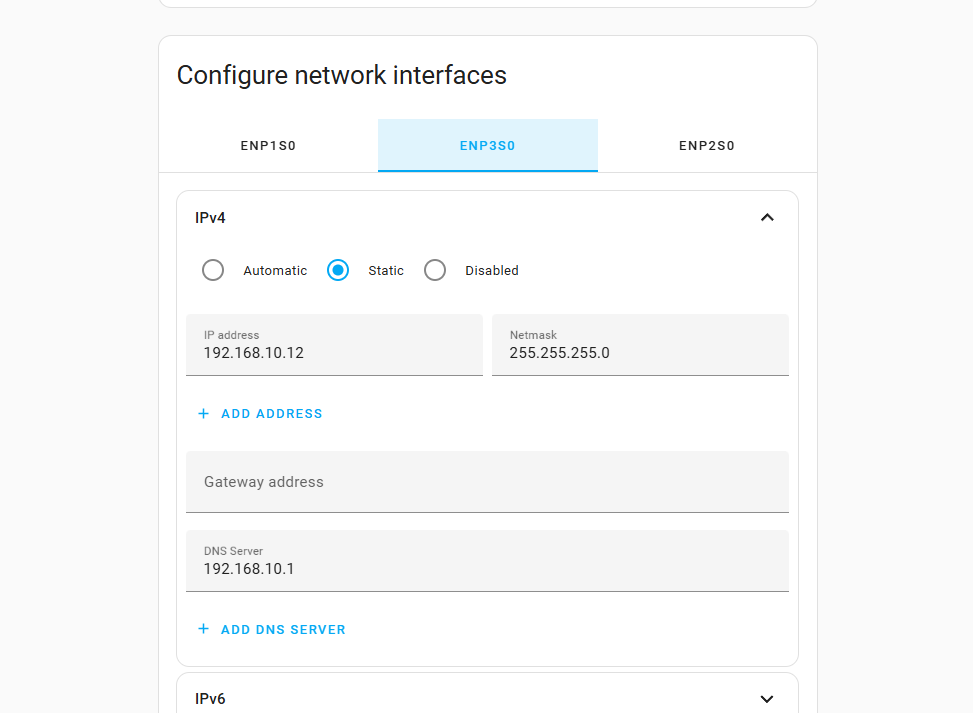
Task: Switch to the ENP1S0 interface tab
Action: pos(268,146)
